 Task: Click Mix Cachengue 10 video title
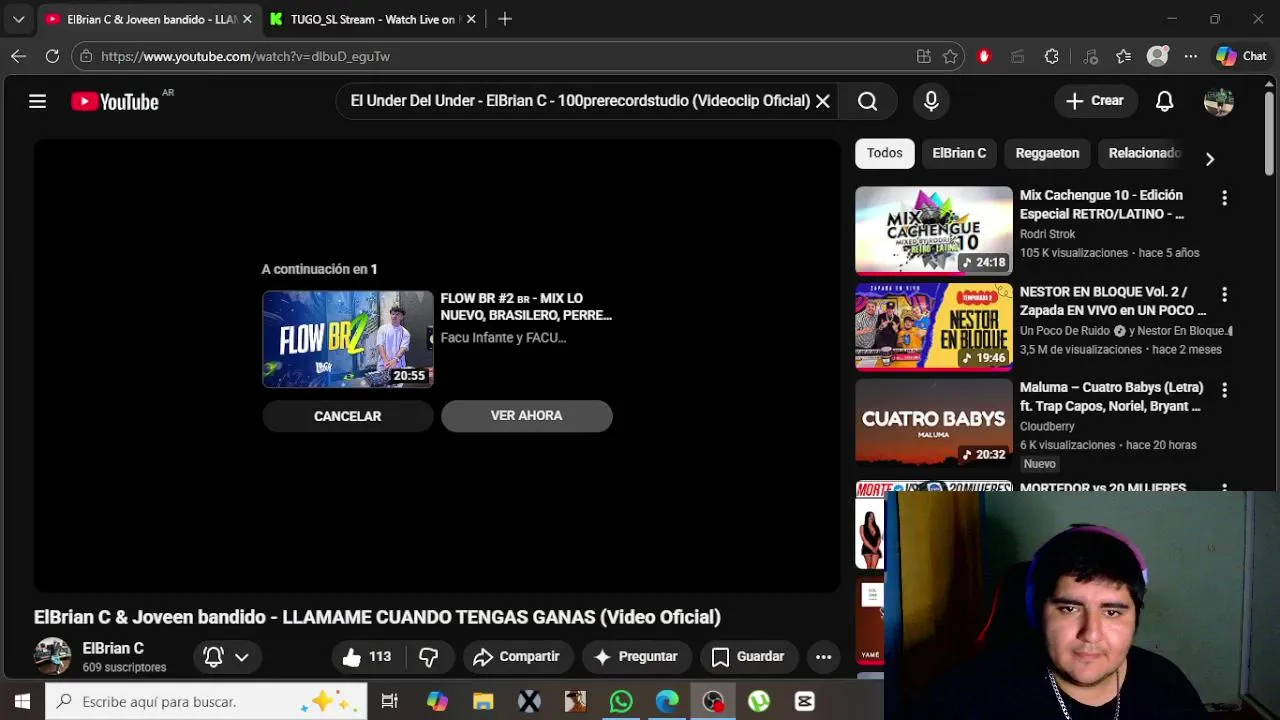[1102, 204]
